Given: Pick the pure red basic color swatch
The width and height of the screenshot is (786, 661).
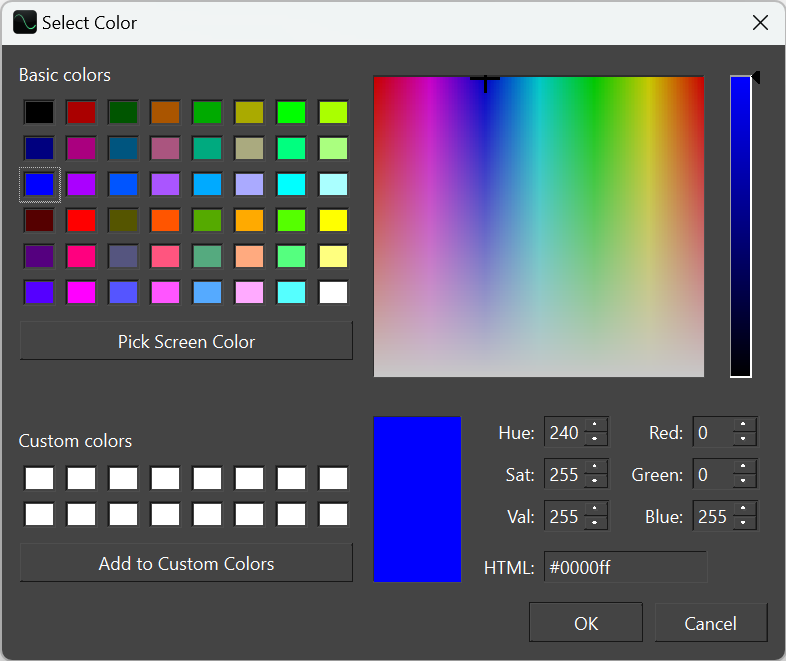Looking at the screenshot, I should 81,220.
